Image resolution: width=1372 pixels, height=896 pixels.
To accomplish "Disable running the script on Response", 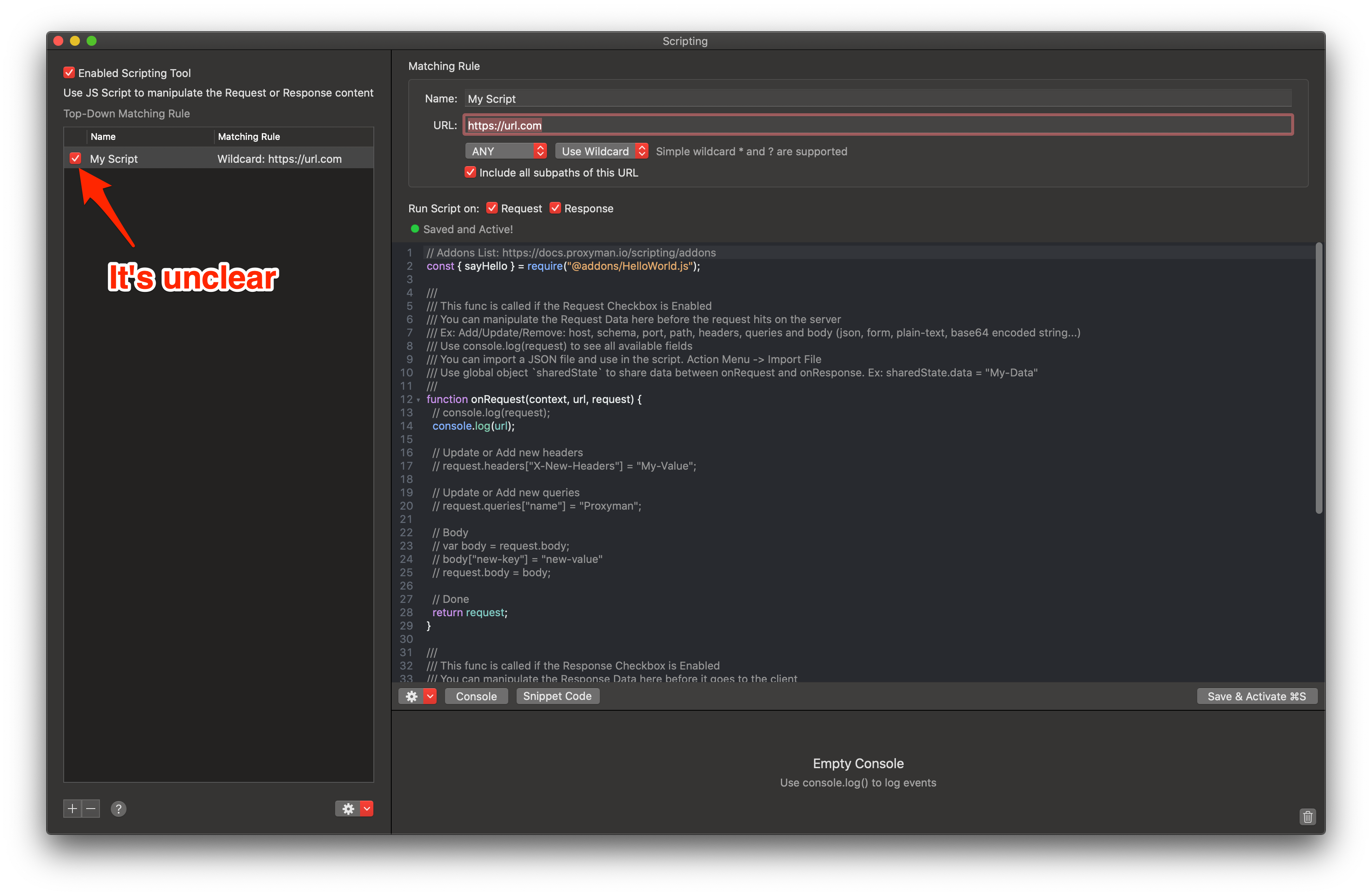I will pos(554,208).
